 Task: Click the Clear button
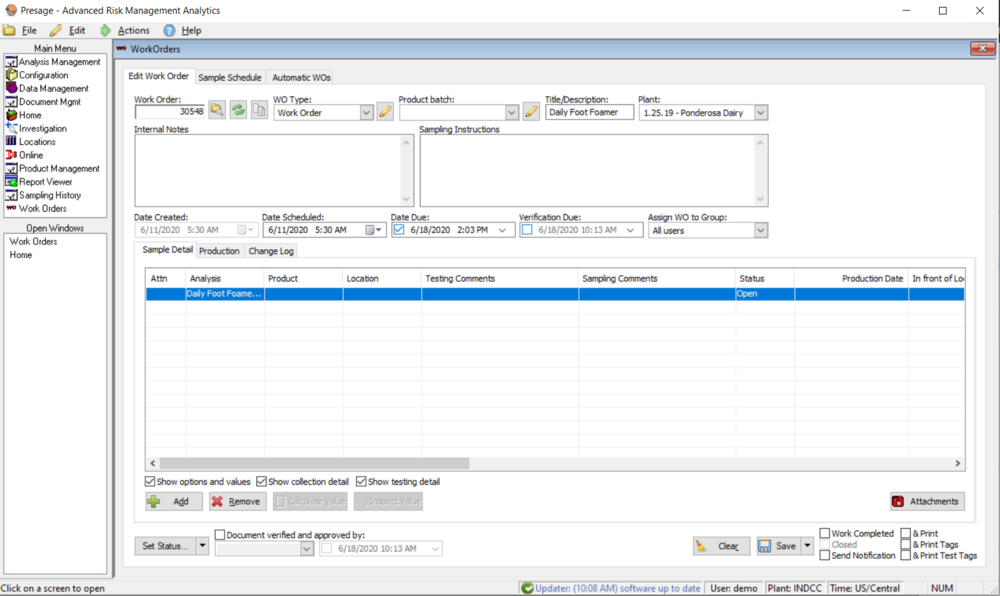721,546
